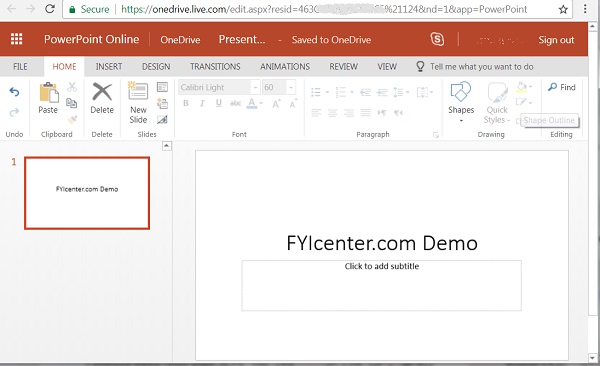Click the Format Painter brush icon
The width and height of the screenshot is (600, 366).
coord(72,119)
